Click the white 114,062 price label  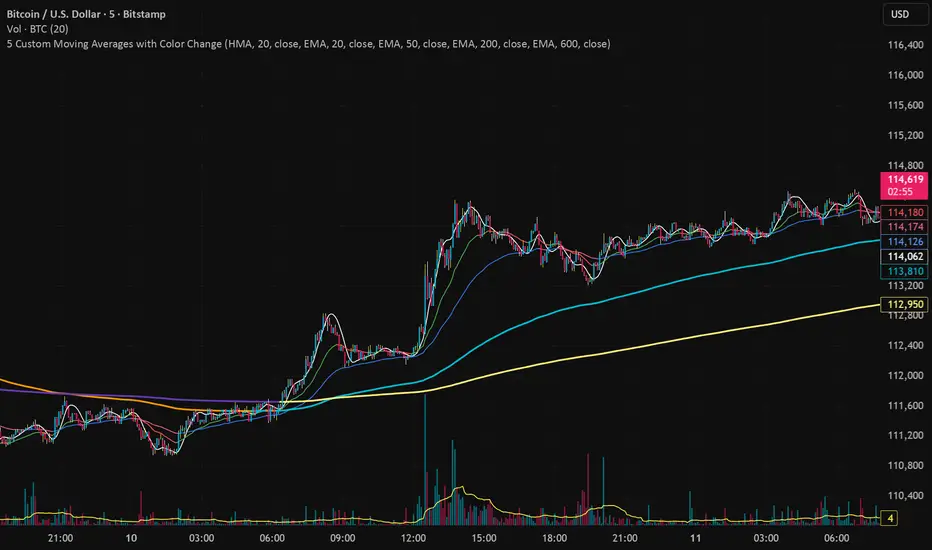tap(904, 256)
